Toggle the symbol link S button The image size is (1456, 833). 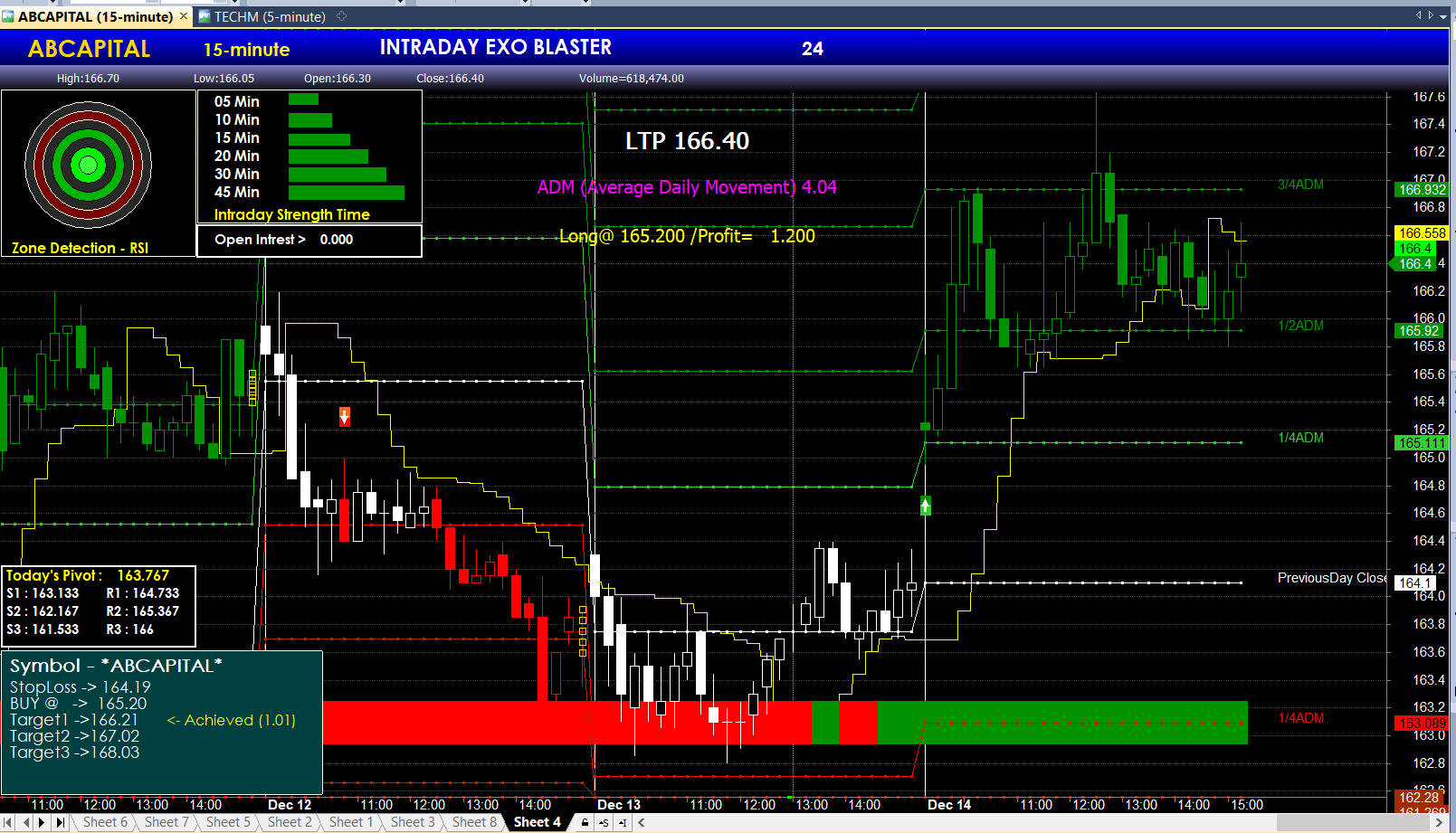click(x=604, y=822)
